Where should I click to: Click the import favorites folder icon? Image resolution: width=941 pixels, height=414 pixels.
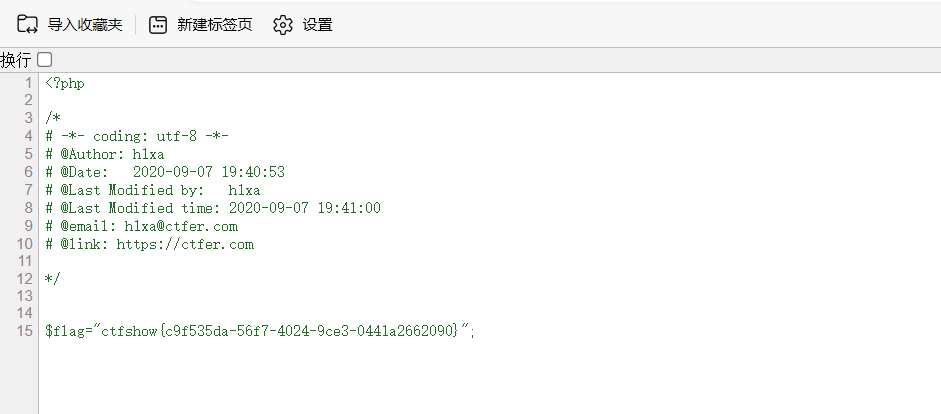27,25
